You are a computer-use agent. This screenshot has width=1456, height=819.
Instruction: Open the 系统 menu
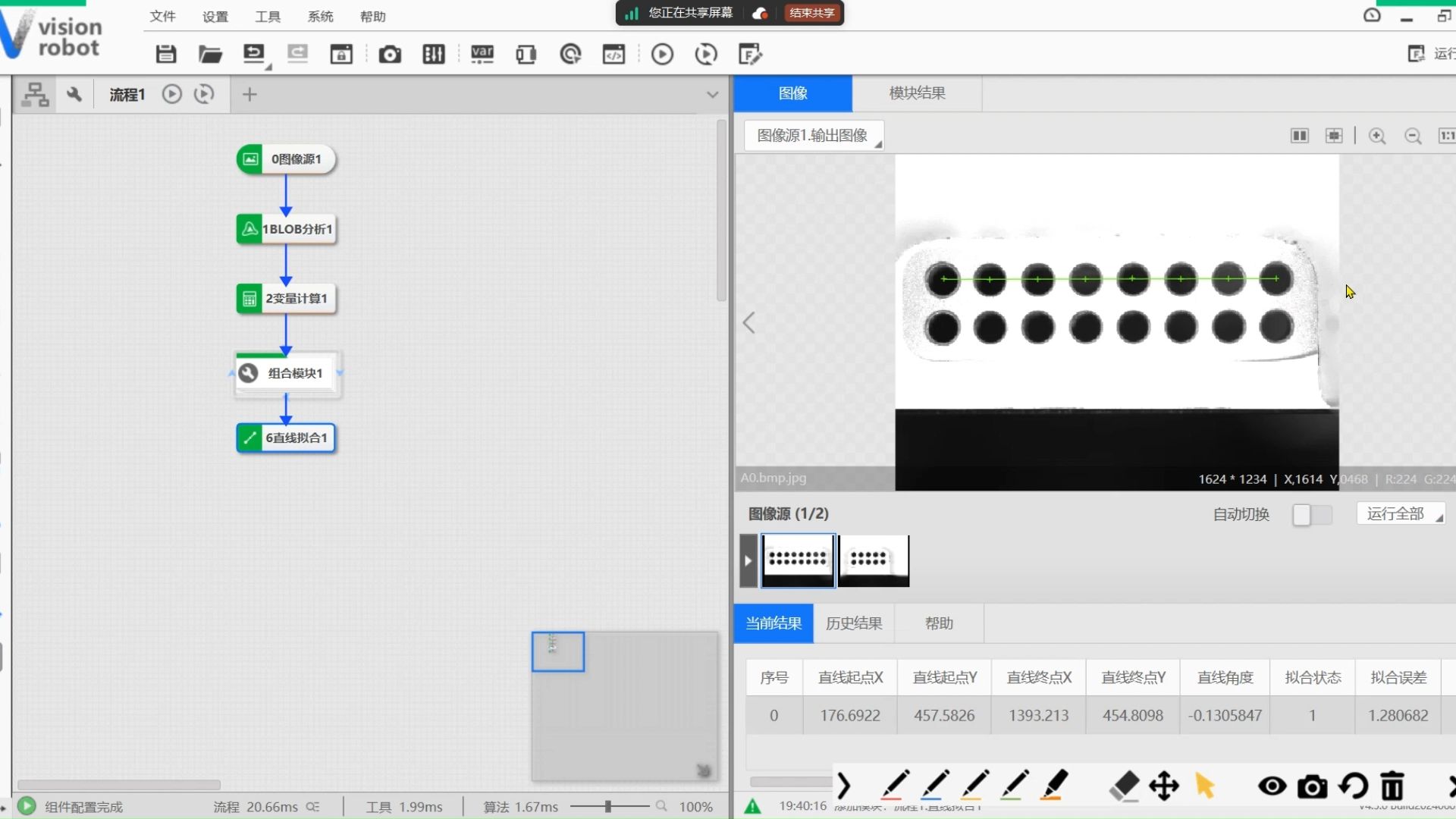[x=320, y=16]
